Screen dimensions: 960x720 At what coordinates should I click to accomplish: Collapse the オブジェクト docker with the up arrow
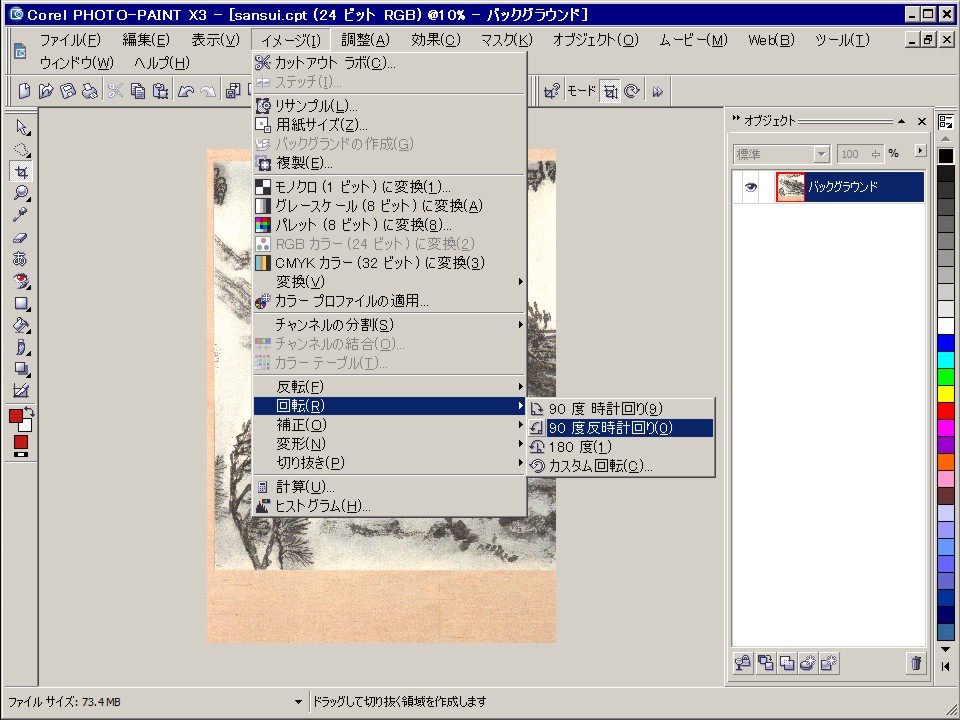coord(901,121)
